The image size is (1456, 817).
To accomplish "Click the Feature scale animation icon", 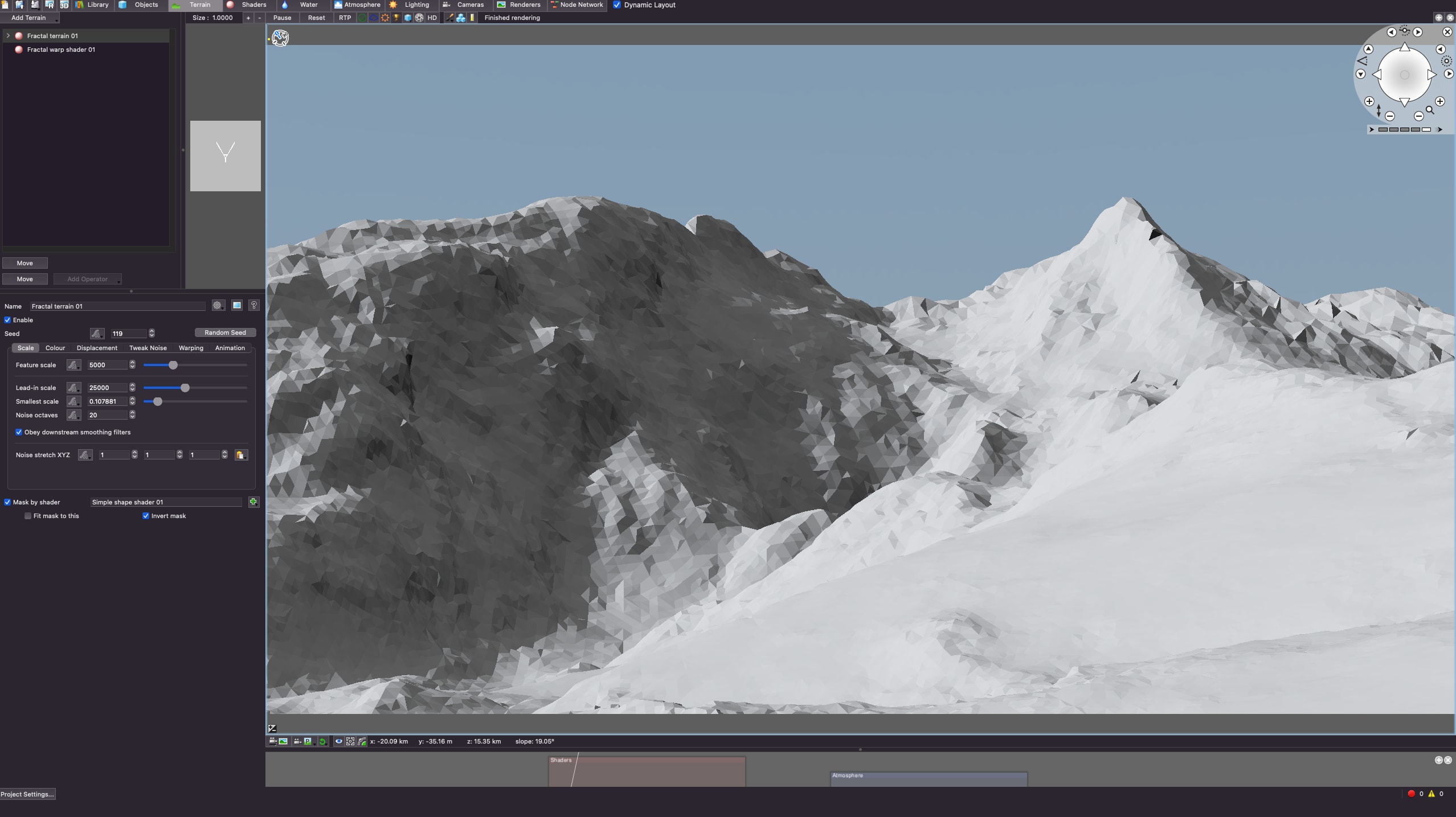I will [x=73, y=365].
